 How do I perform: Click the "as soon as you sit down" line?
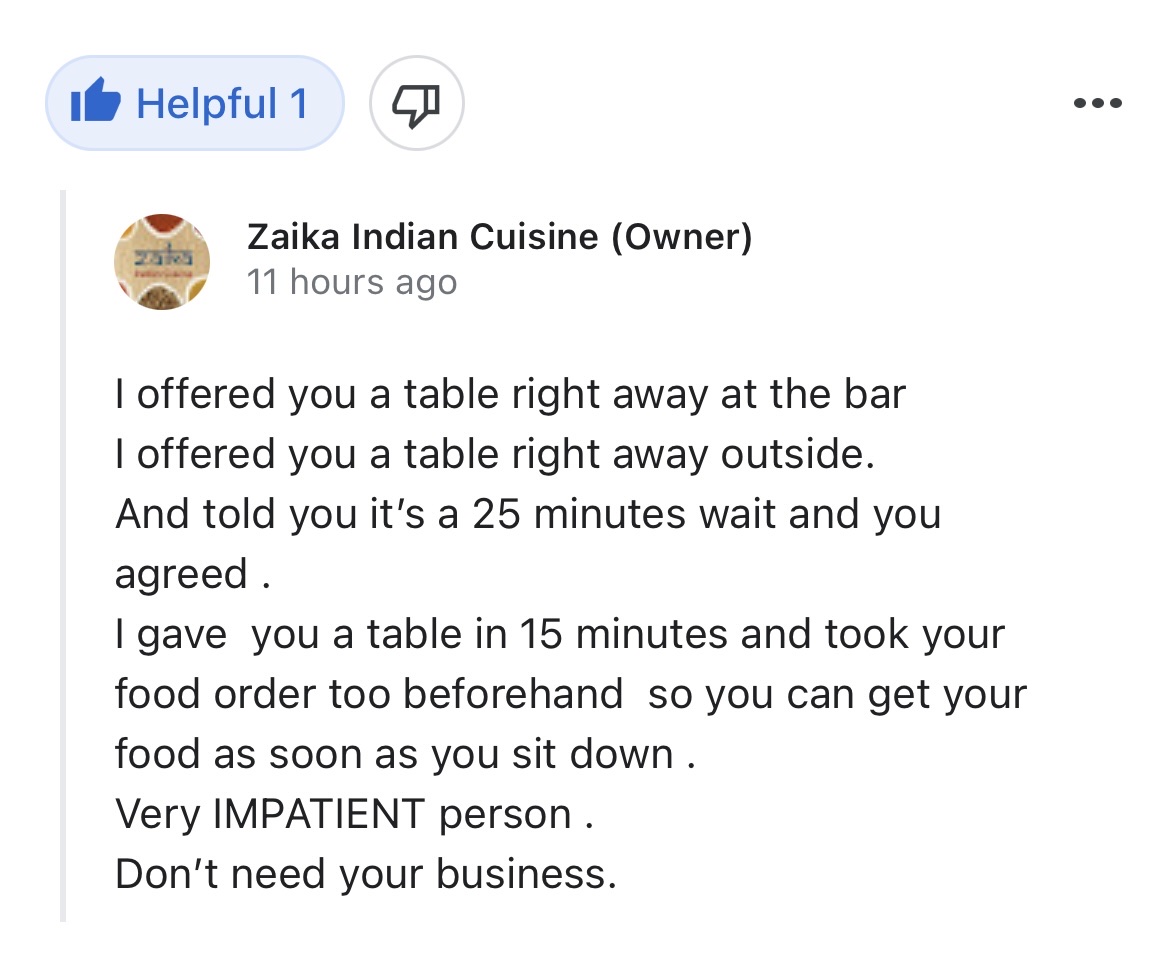pos(405,755)
